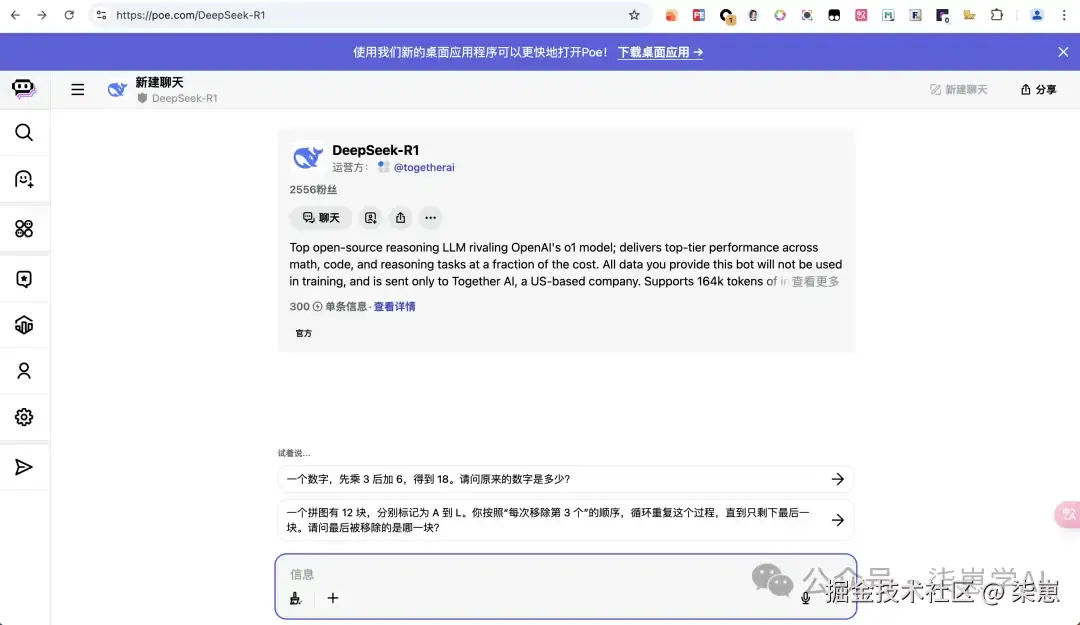Open the settings gear icon
Image resolution: width=1080 pixels, height=625 pixels.
tap(24, 417)
